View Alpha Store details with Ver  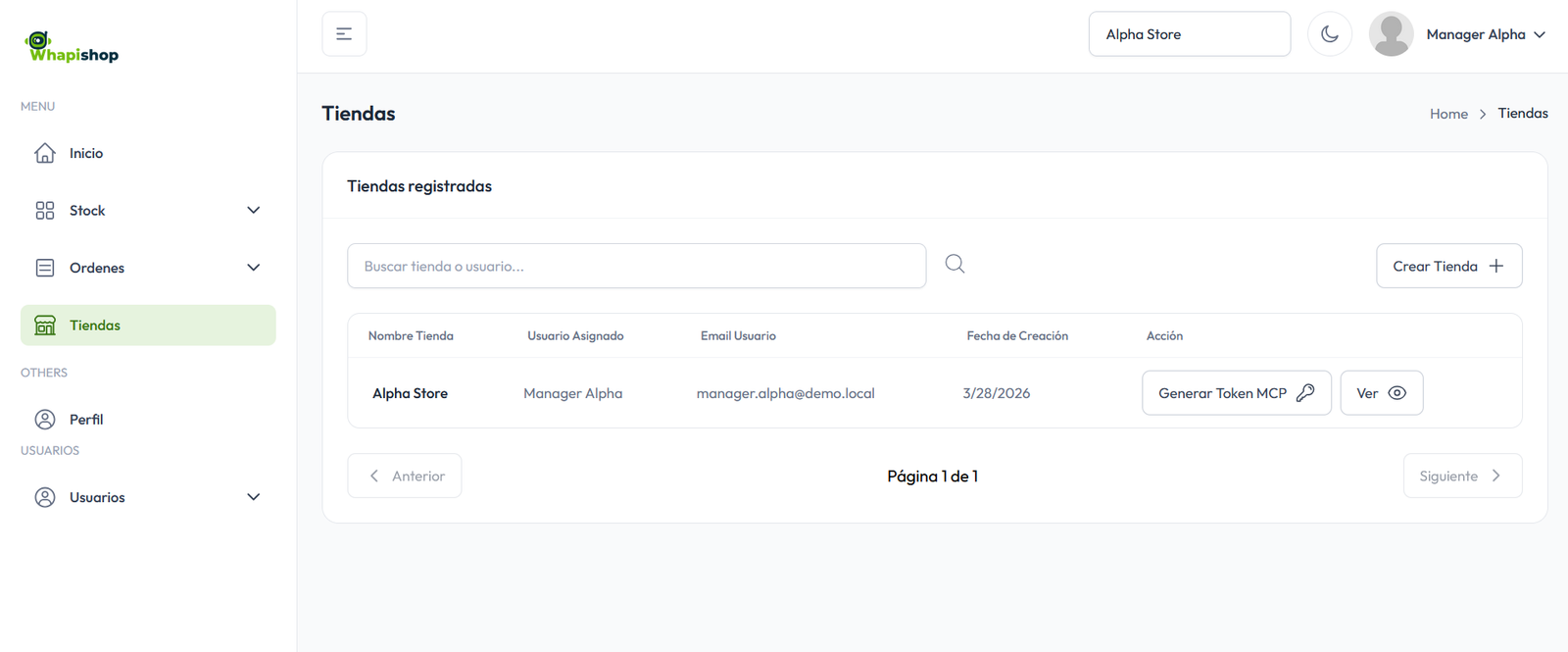click(x=1381, y=393)
